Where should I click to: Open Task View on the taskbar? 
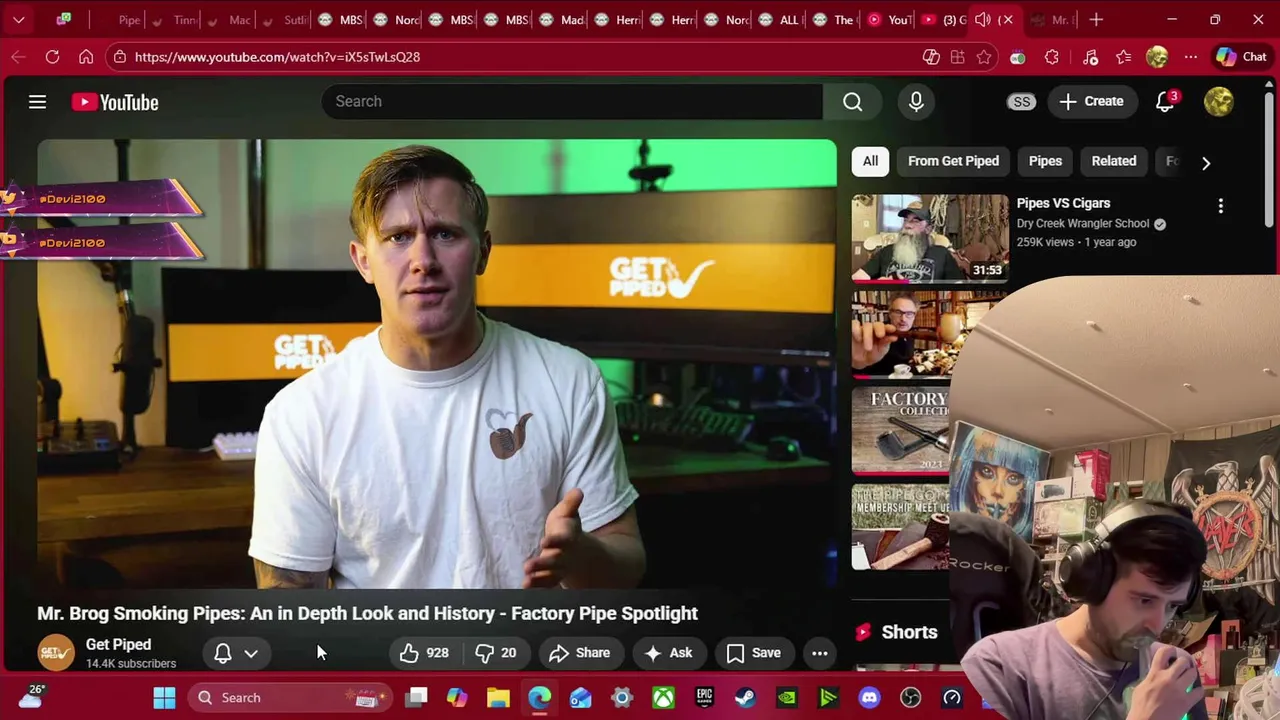(x=417, y=697)
